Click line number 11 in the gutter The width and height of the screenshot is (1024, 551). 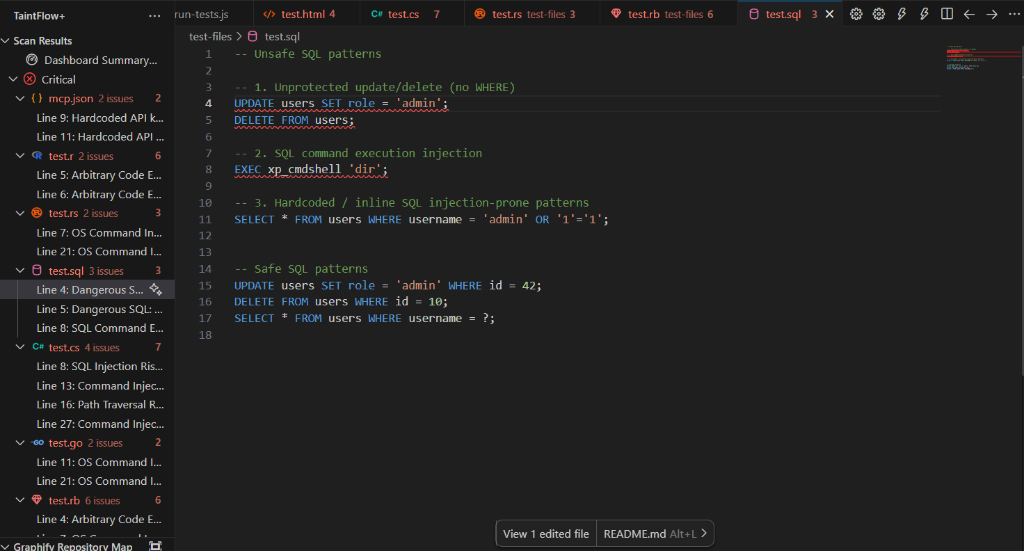(x=205, y=219)
